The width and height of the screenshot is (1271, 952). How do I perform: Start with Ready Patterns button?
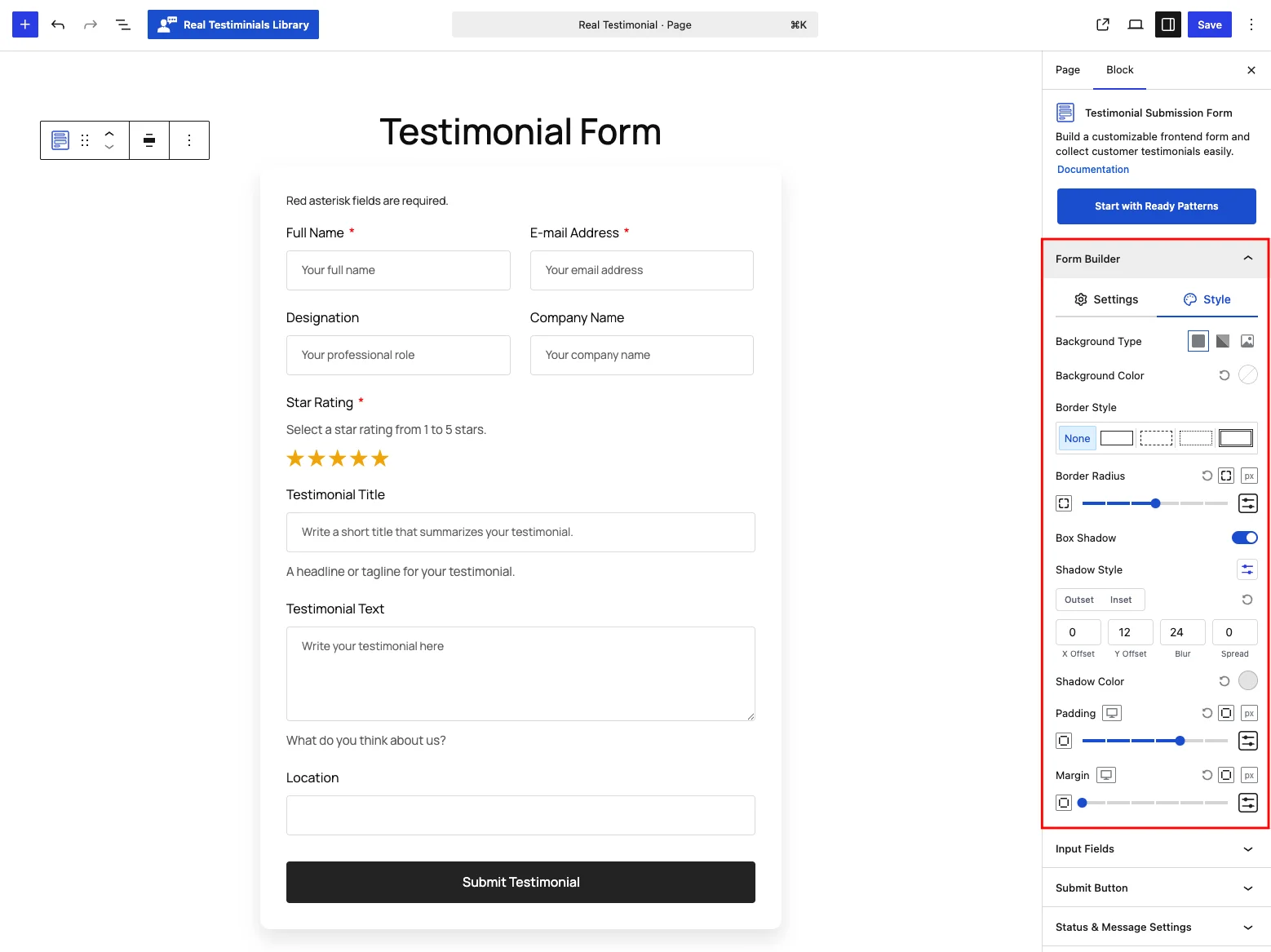1156,206
